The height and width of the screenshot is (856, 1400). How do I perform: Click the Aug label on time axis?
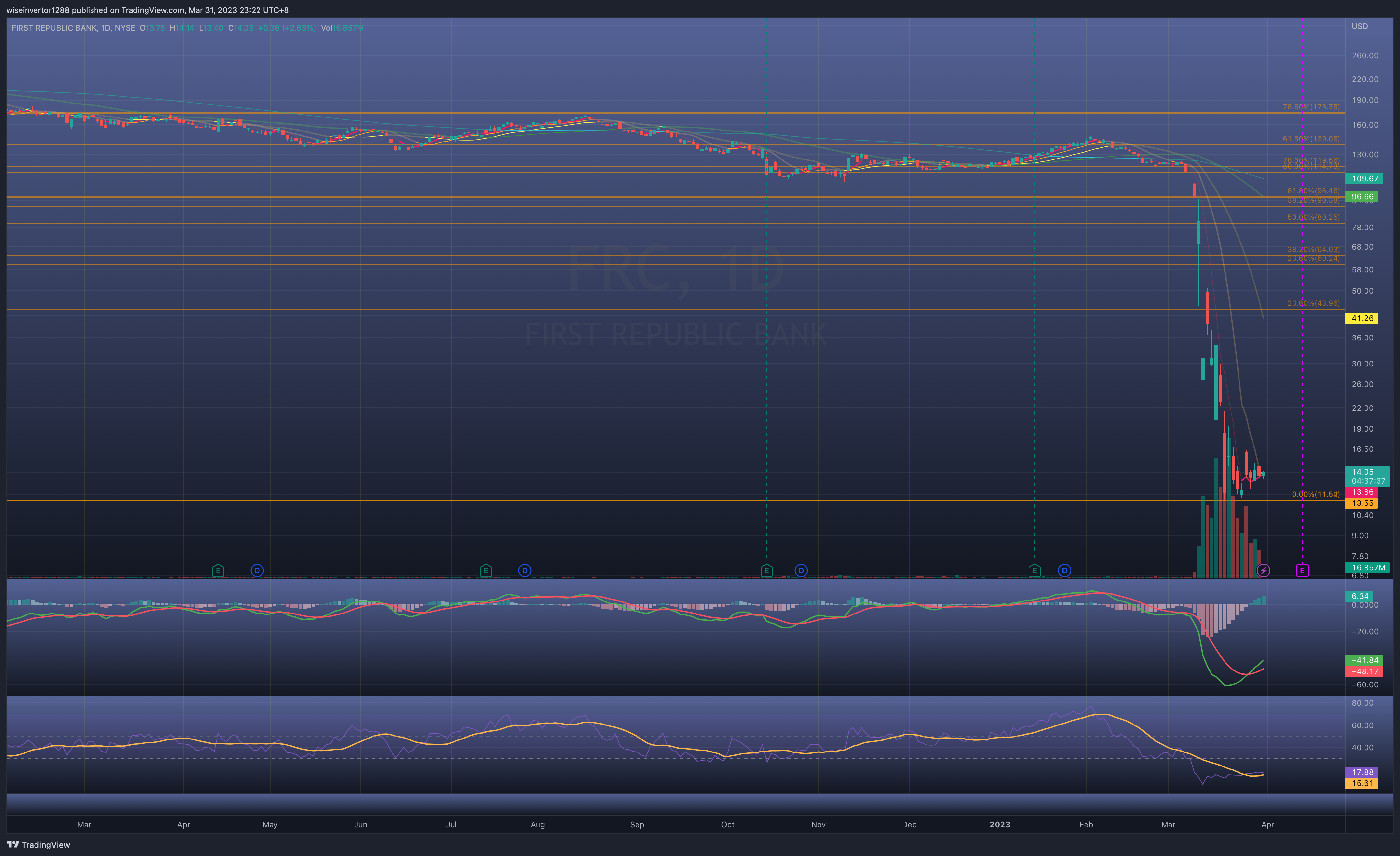[x=538, y=824]
